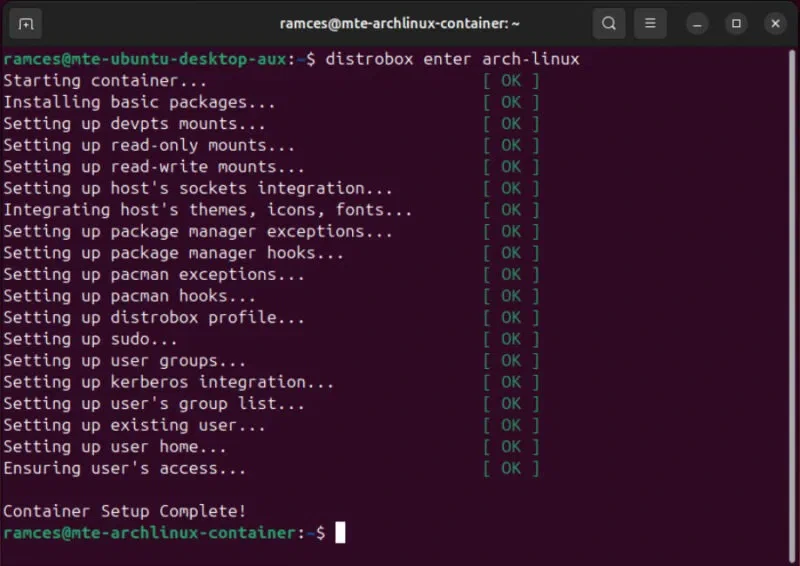This screenshot has height=566, width=800.
Task: Click the 'Setting up kerberos integration...' line
Action: click(x=169, y=382)
